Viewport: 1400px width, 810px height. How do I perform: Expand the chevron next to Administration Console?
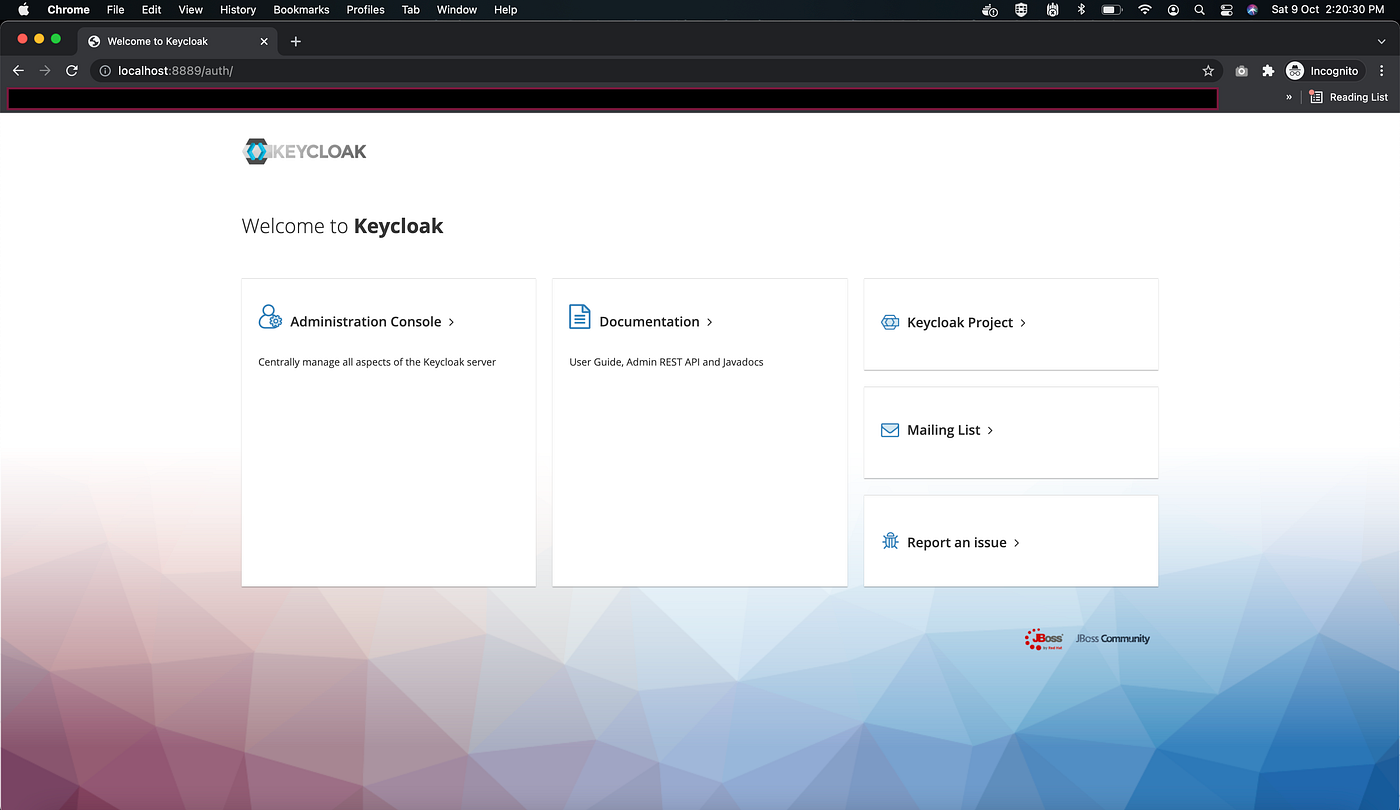click(451, 322)
